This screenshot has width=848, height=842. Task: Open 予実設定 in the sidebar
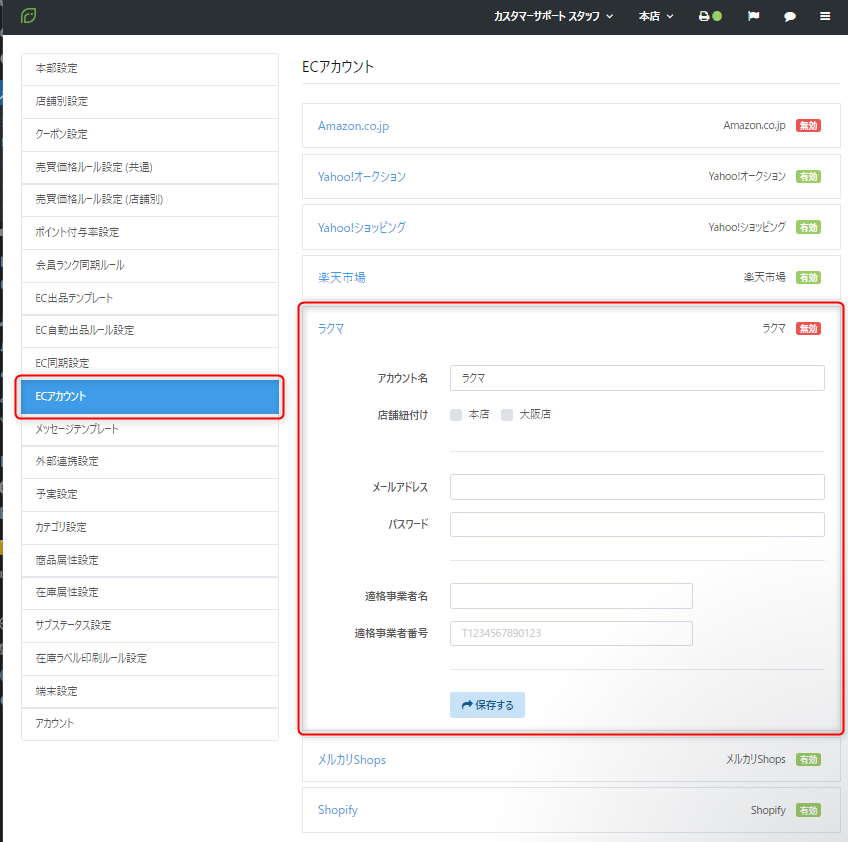(150, 495)
